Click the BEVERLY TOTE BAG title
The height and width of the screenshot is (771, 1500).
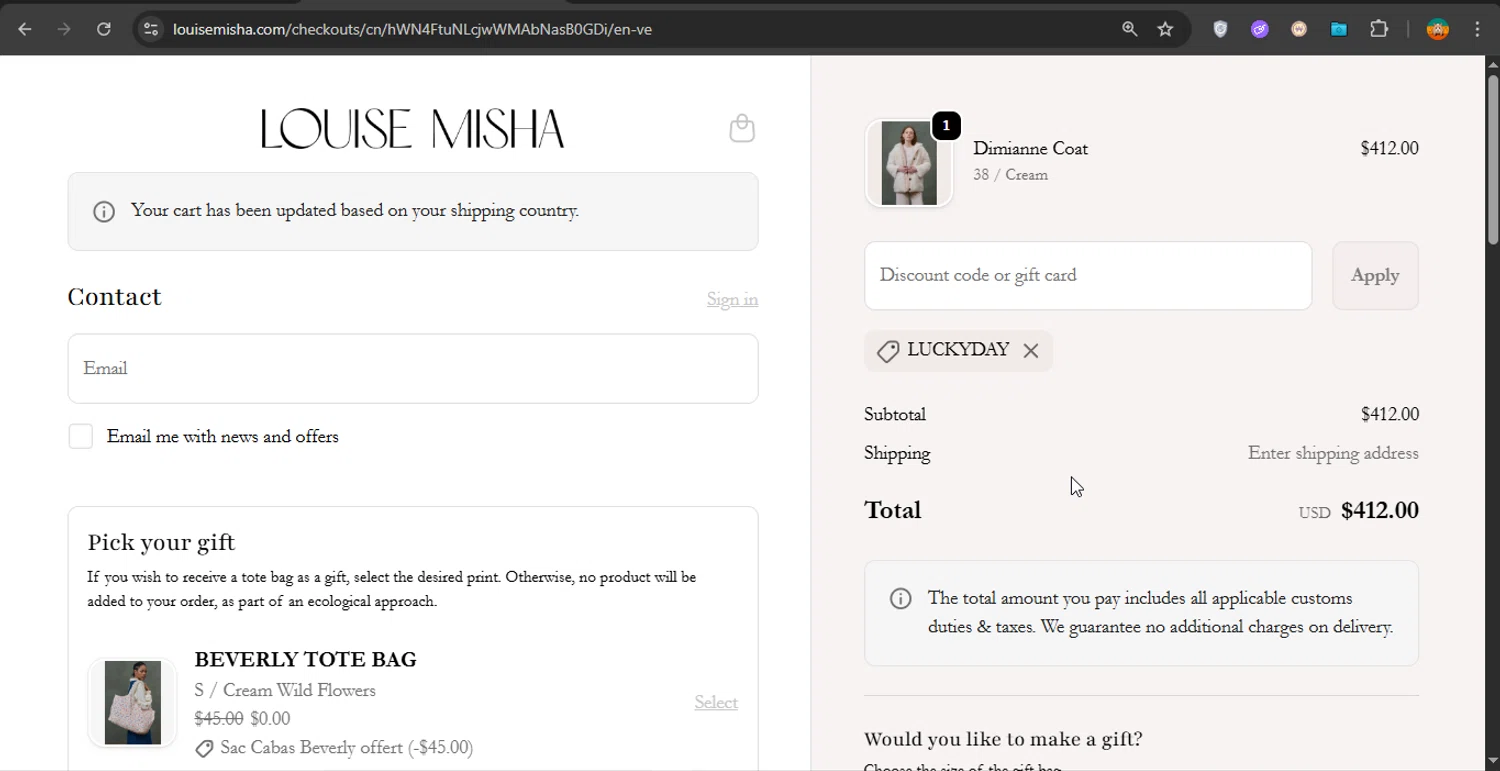click(x=305, y=660)
